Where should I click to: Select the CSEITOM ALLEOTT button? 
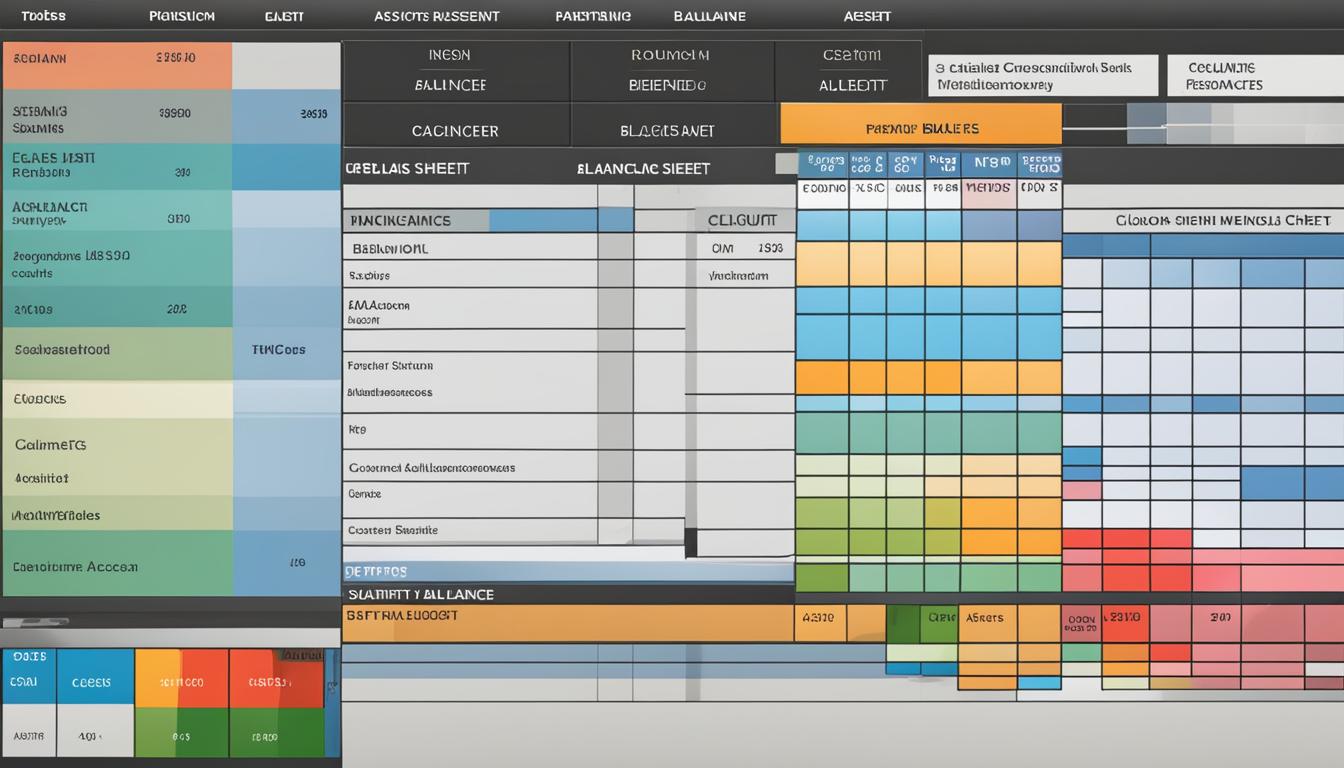click(x=850, y=71)
